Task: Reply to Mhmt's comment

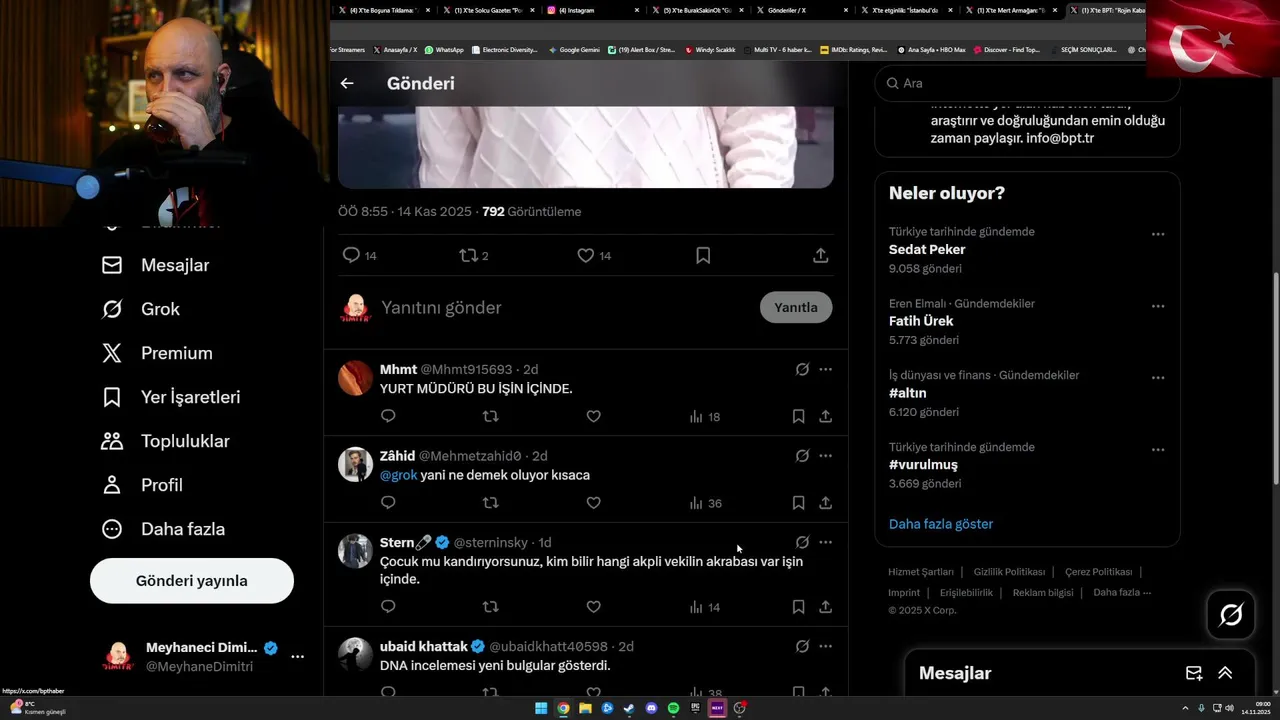Action: click(388, 416)
